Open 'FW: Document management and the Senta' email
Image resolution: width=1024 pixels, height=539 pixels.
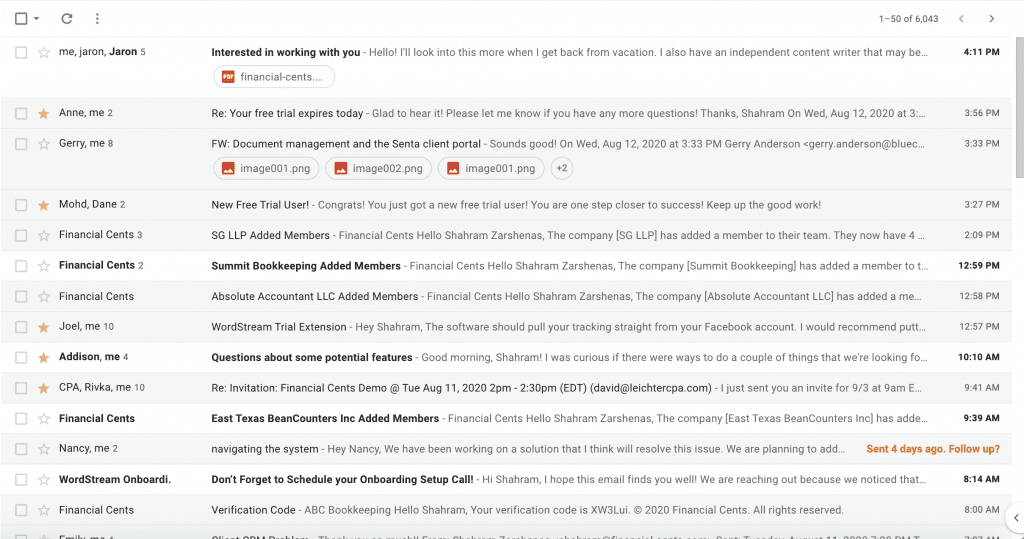click(345, 144)
